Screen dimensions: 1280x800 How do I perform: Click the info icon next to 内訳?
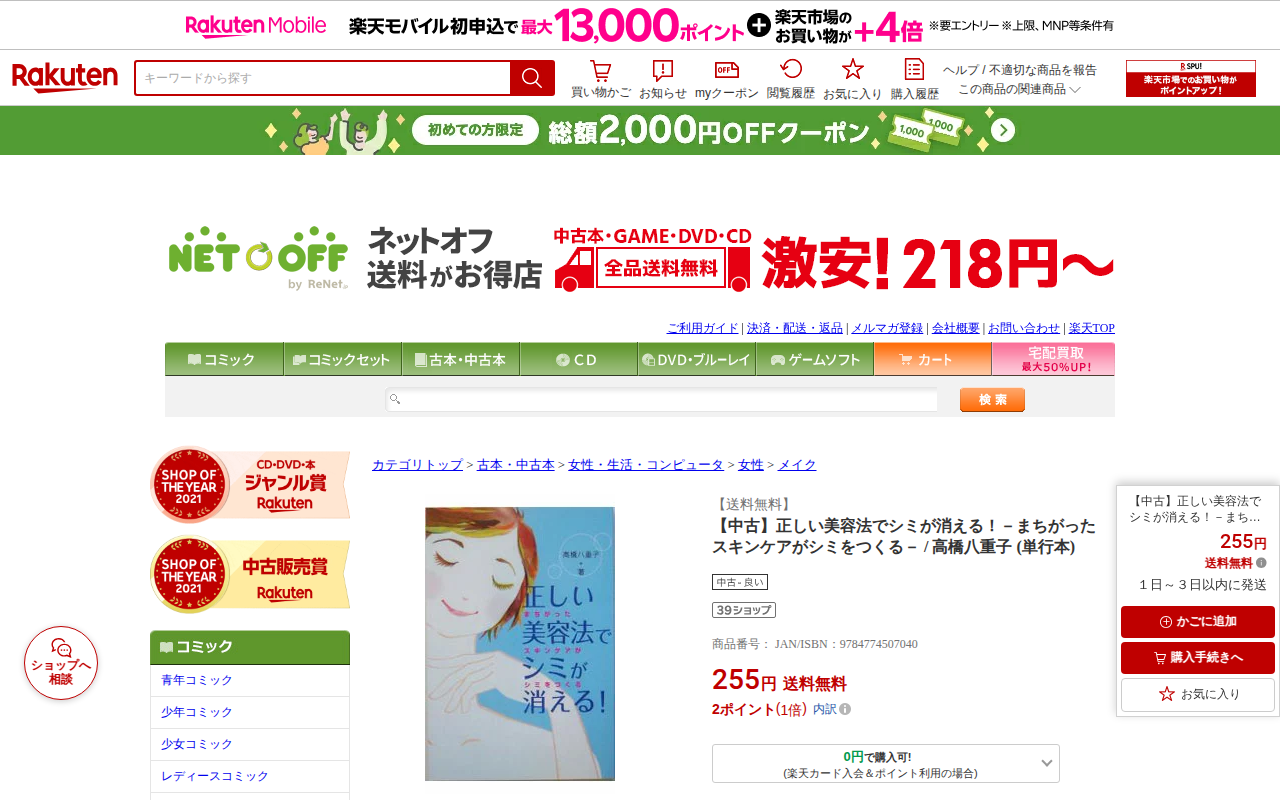[x=845, y=709]
